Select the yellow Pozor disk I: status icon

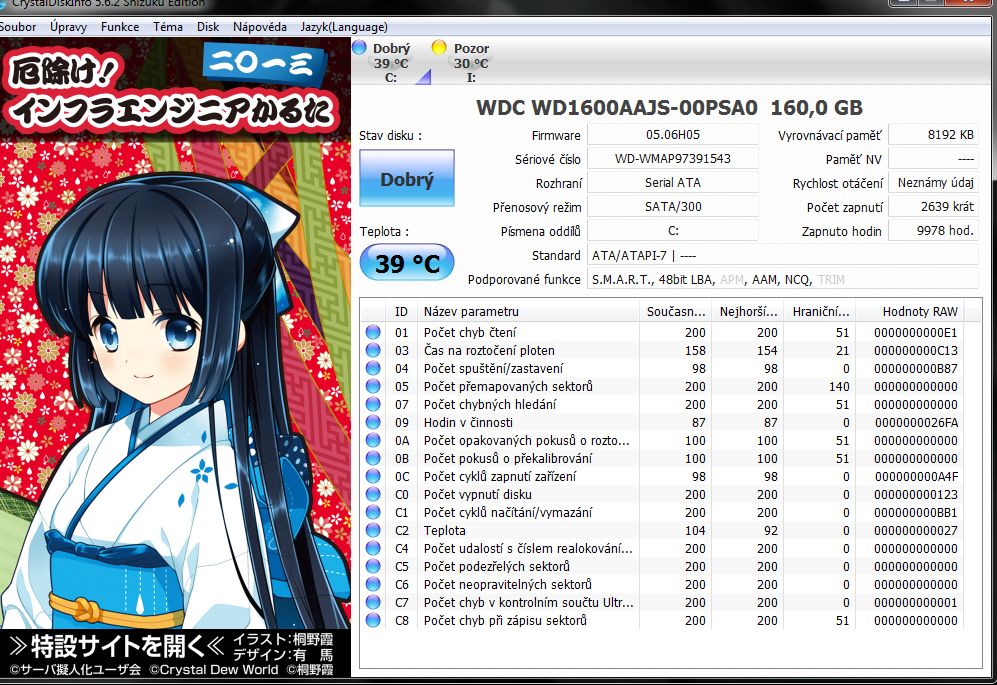[439, 47]
